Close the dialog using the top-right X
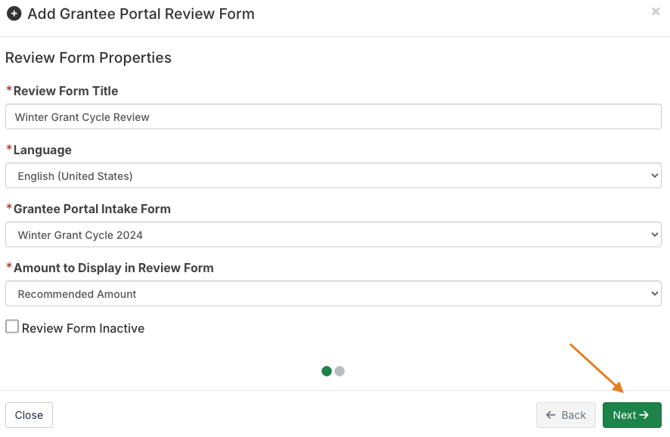Image resolution: width=670 pixels, height=437 pixels. tap(656, 12)
